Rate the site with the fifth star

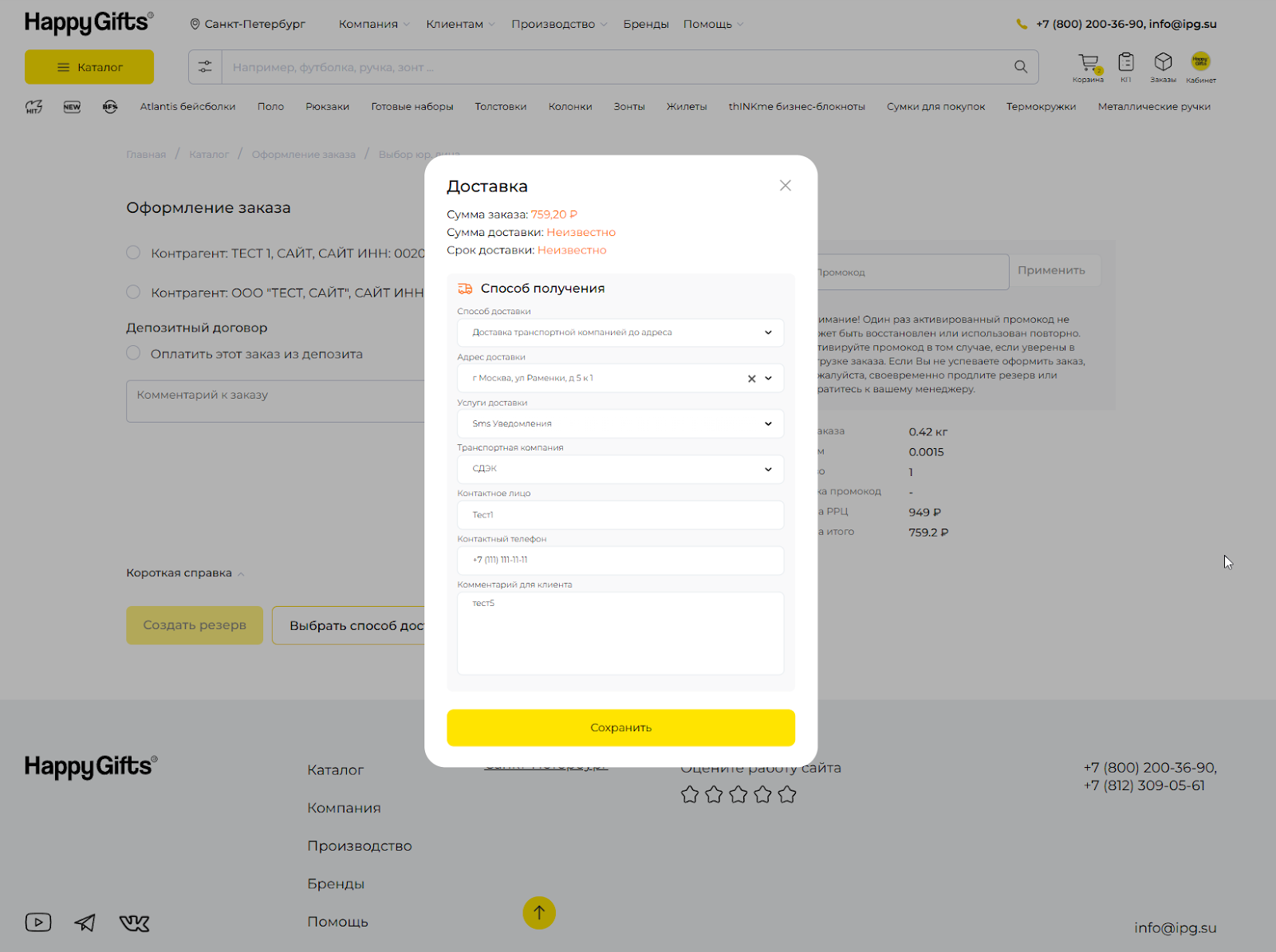pyautogui.click(x=787, y=794)
